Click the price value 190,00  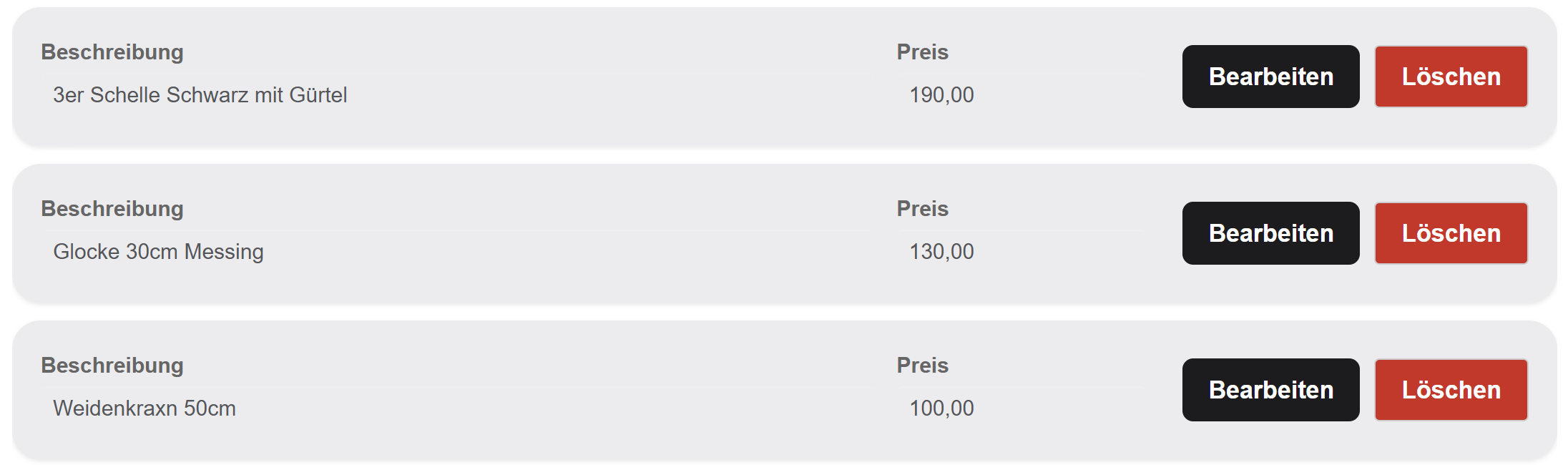(941, 95)
